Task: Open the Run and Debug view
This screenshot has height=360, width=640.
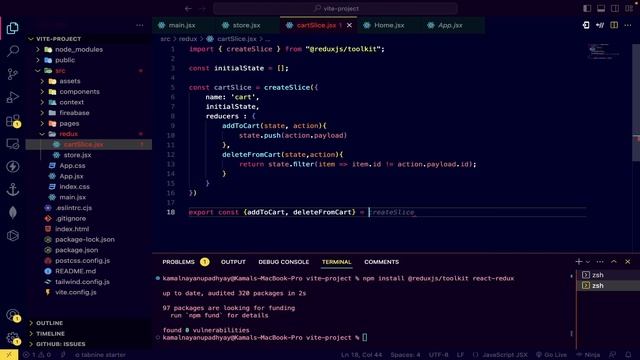Action: pos(13,97)
